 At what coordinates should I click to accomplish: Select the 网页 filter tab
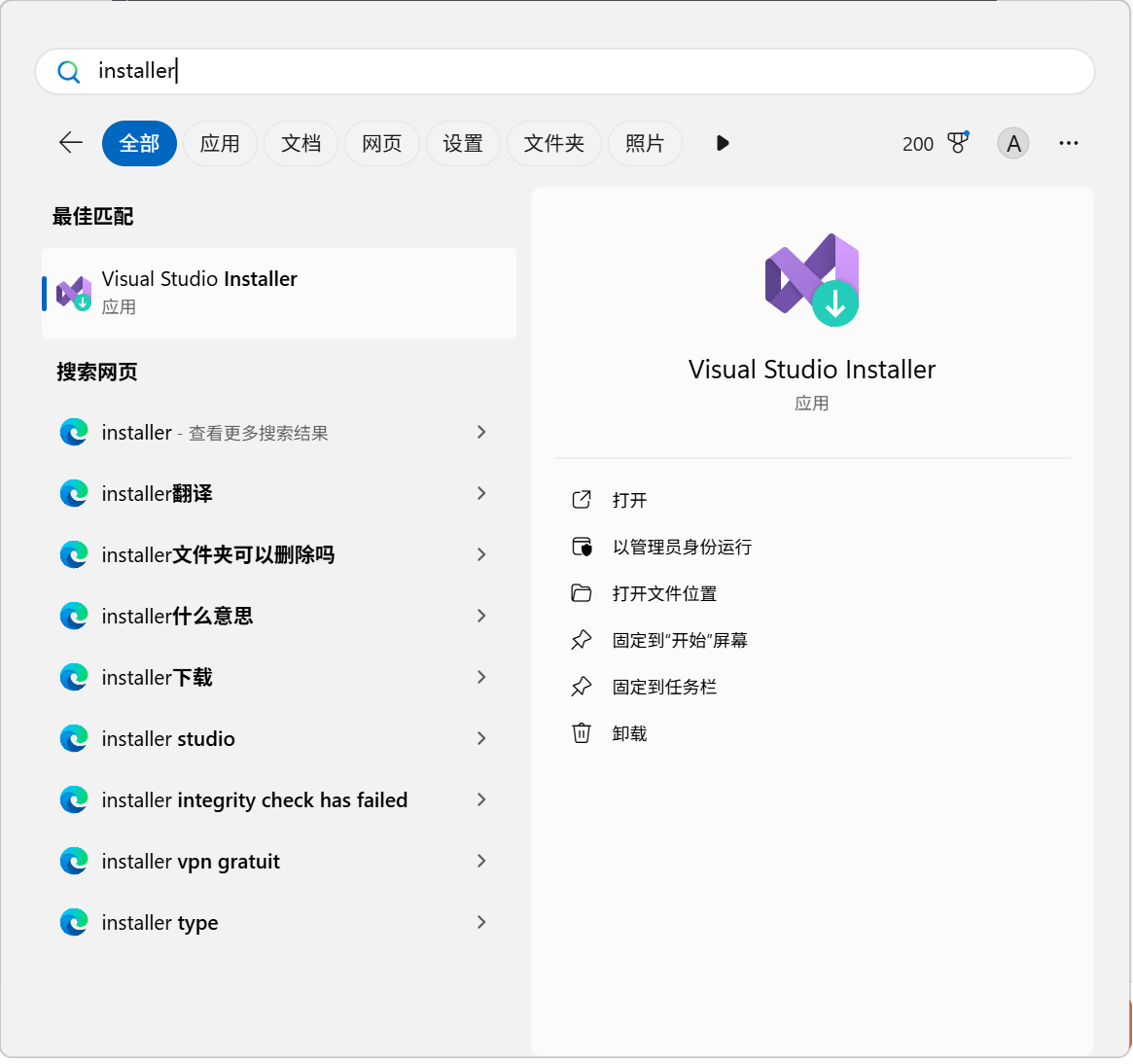pyautogui.click(x=381, y=143)
